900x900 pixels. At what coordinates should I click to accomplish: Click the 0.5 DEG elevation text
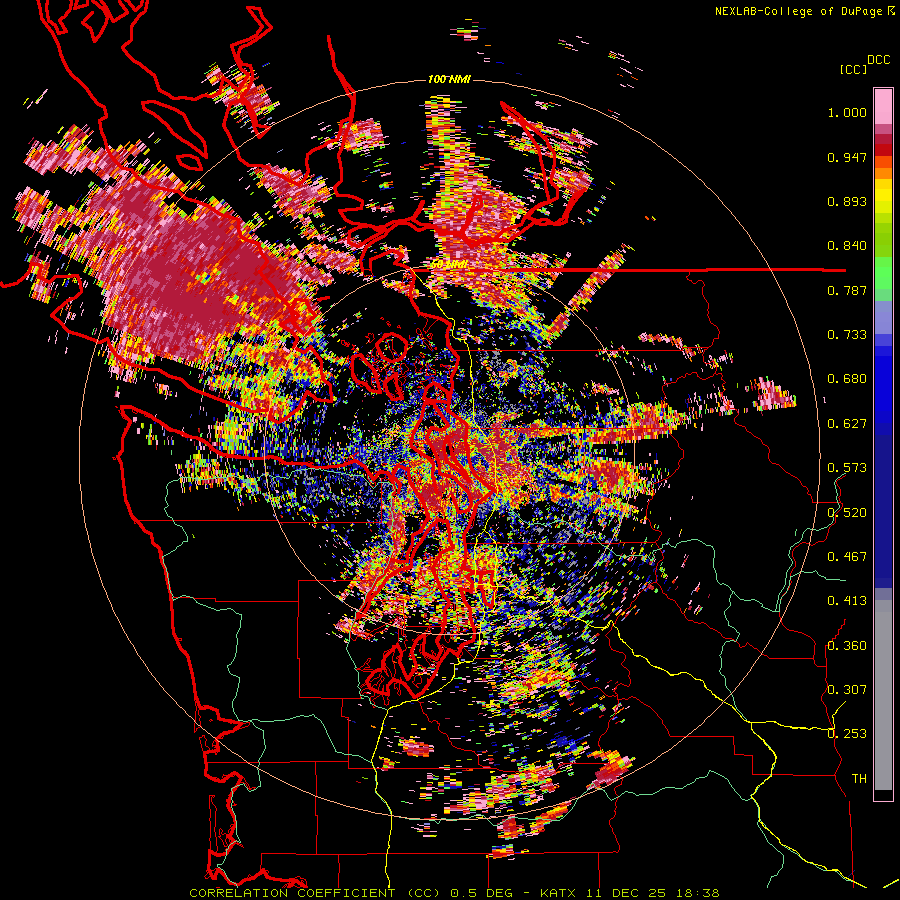point(482,893)
